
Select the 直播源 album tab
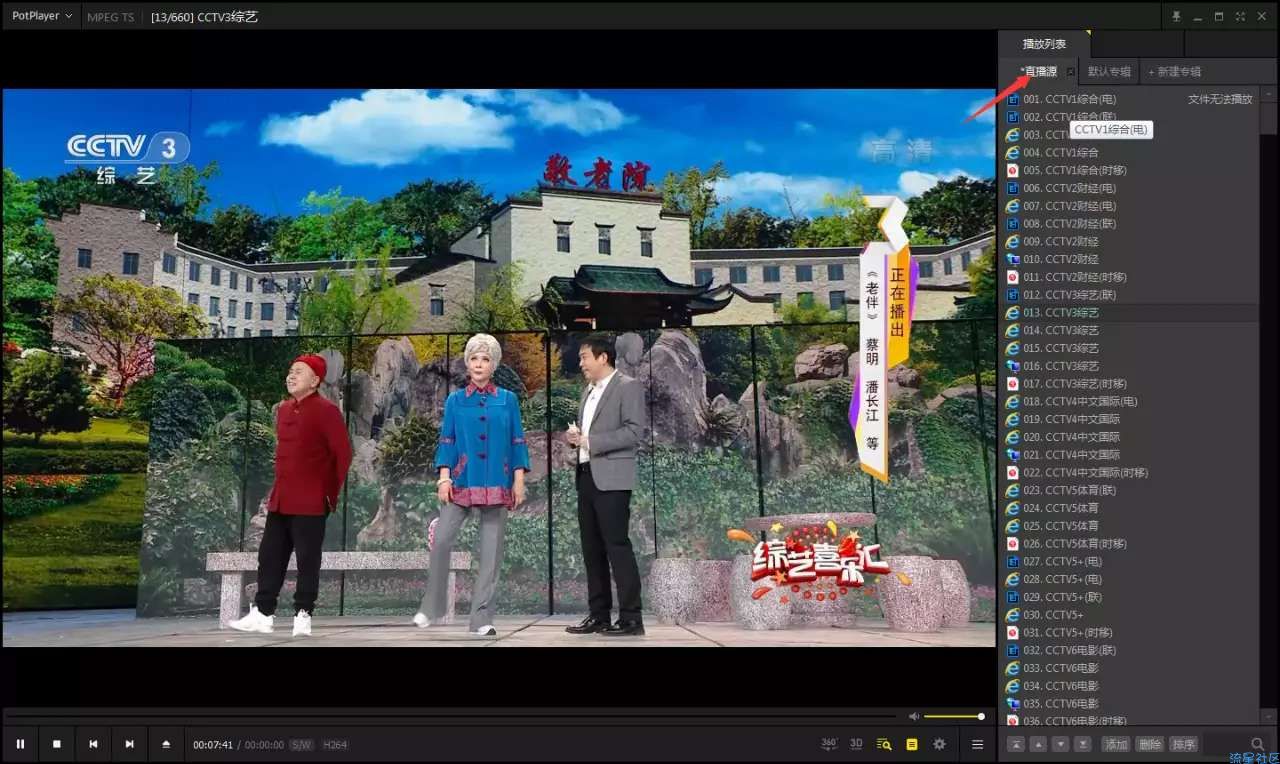(1038, 71)
